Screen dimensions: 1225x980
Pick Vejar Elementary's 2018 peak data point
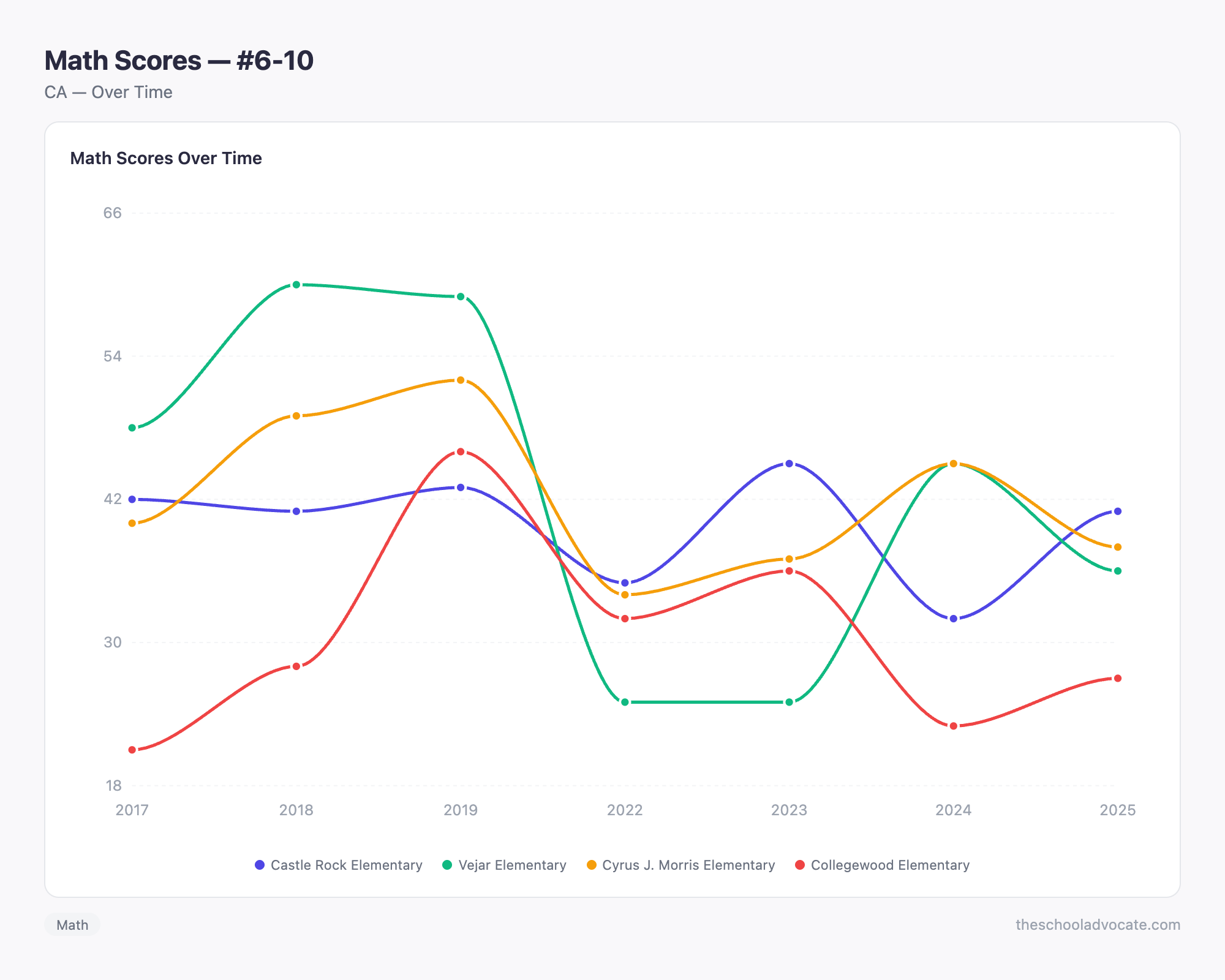coord(296,285)
